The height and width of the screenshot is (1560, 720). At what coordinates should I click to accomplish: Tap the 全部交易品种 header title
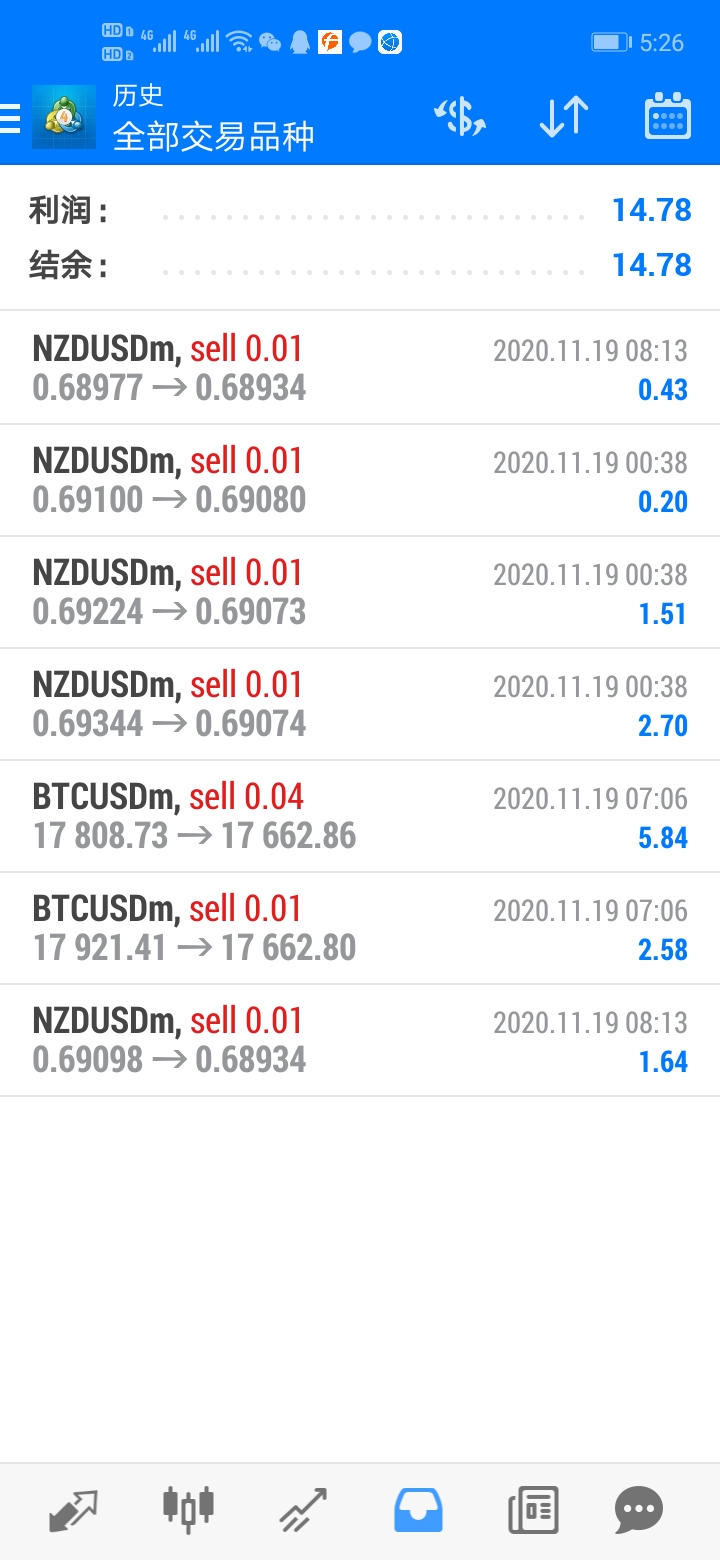213,136
